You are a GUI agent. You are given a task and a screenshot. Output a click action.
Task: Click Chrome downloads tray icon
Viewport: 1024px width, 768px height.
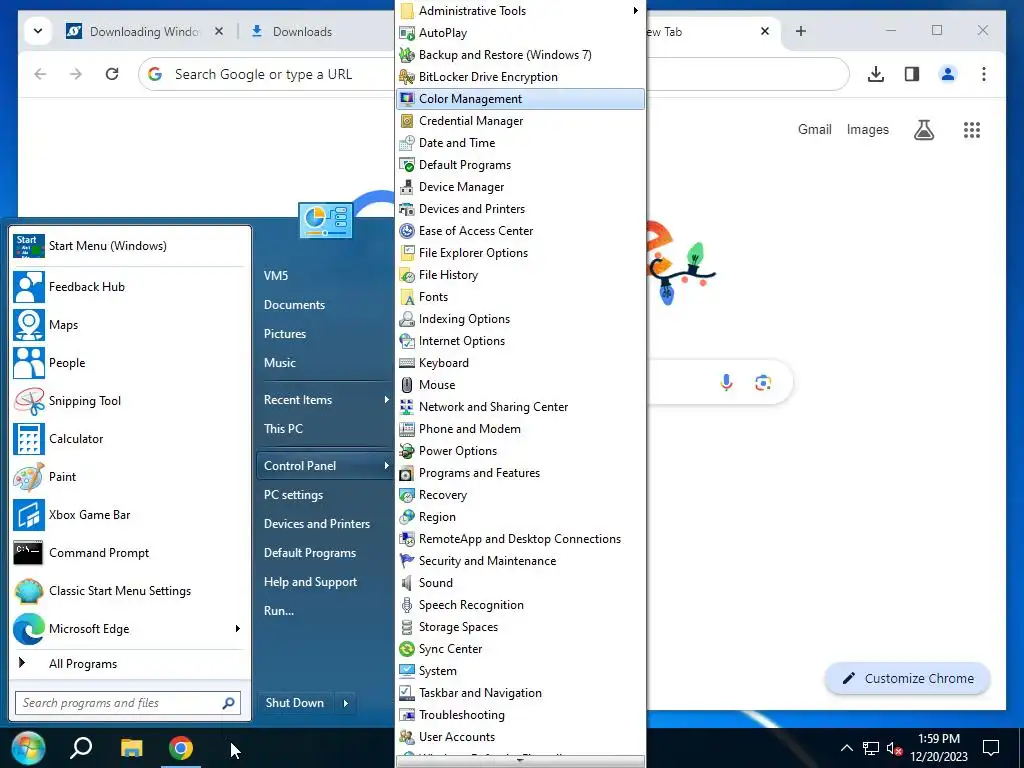pyautogui.click(x=876, y=74)
